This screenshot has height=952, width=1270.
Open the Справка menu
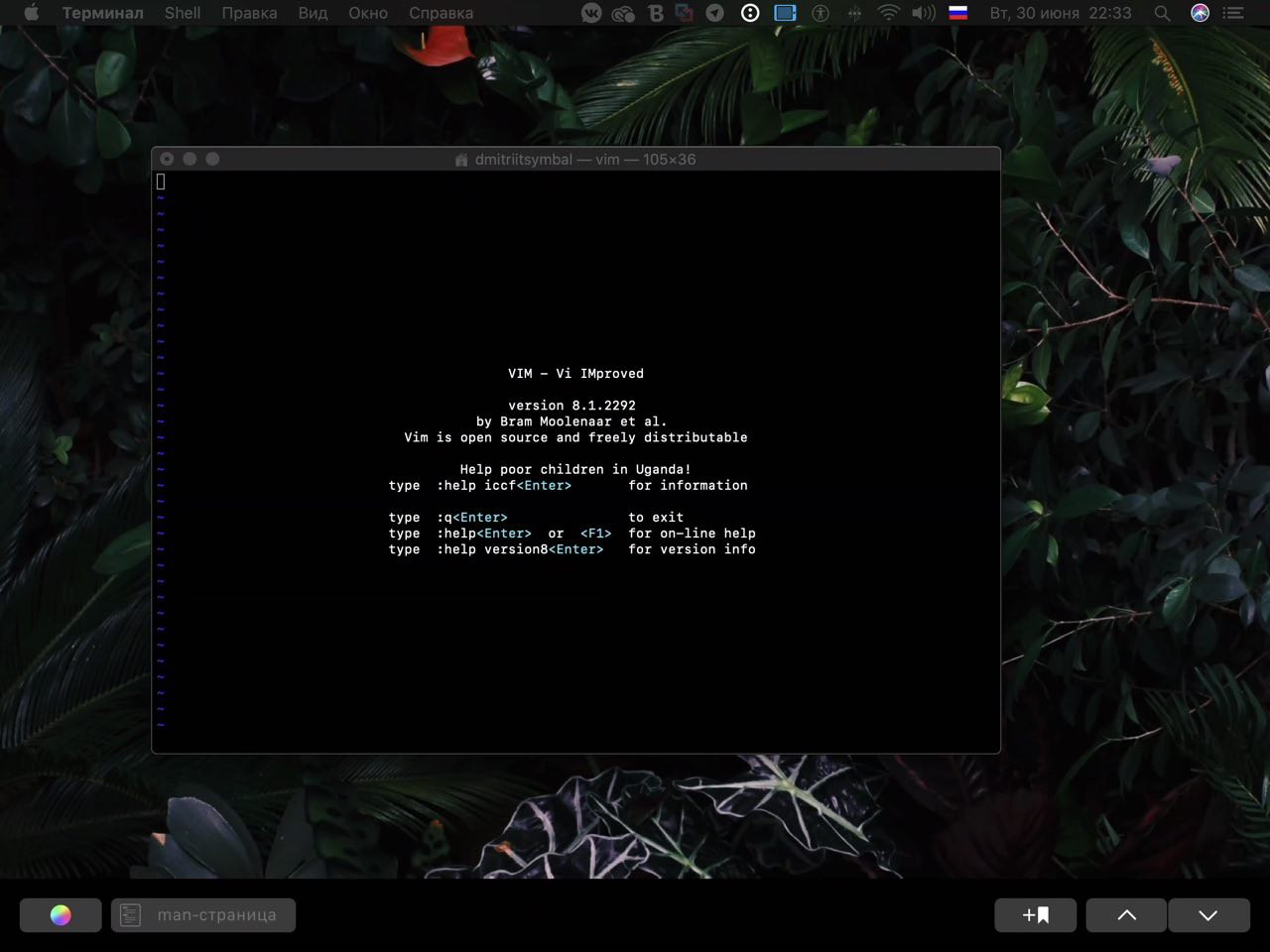(x=441, y=13)
